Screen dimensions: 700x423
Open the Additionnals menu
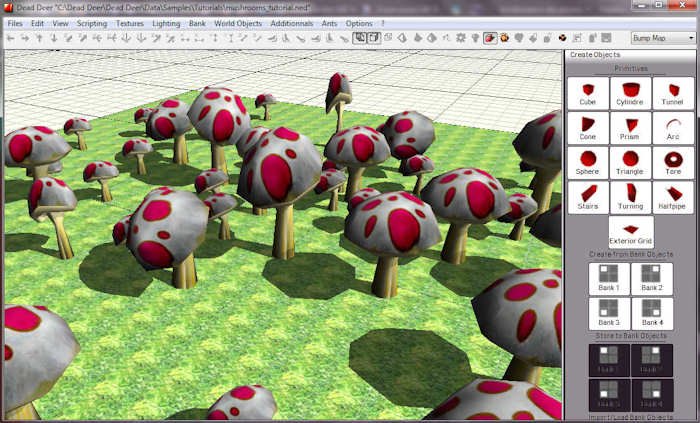point(292,24)
